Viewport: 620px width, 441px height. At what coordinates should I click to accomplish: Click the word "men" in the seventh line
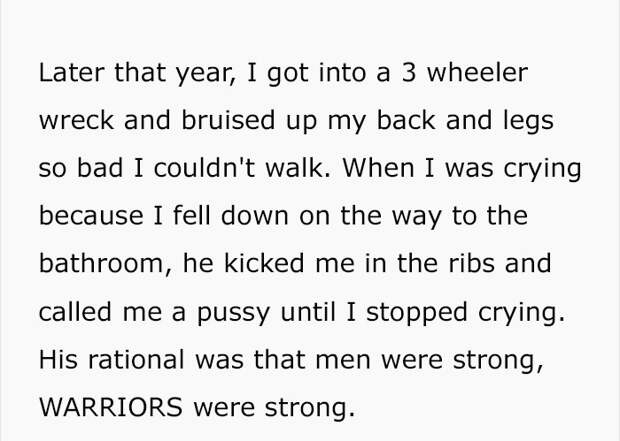tap(343, 359)
